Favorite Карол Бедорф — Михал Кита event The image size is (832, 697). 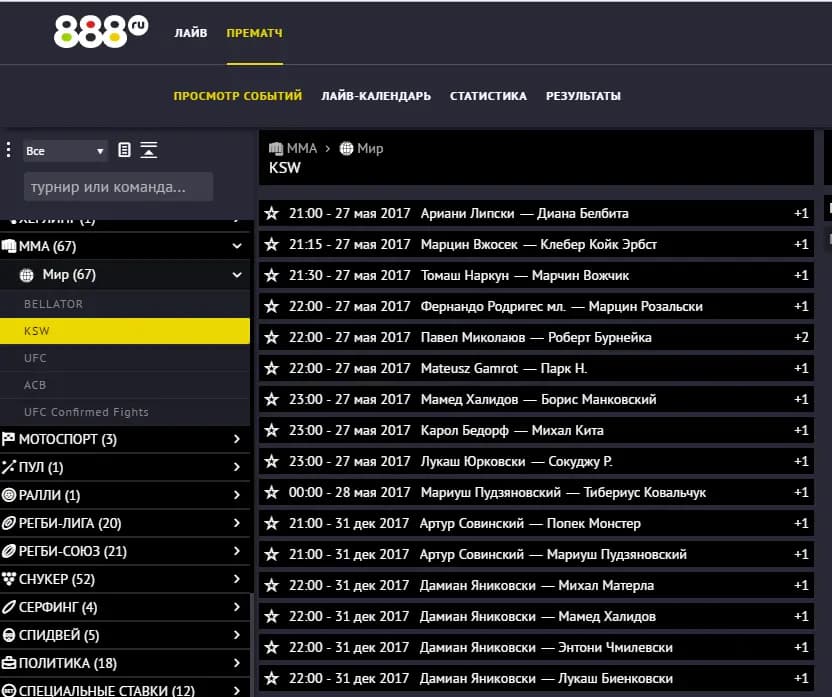pos(272,430)
